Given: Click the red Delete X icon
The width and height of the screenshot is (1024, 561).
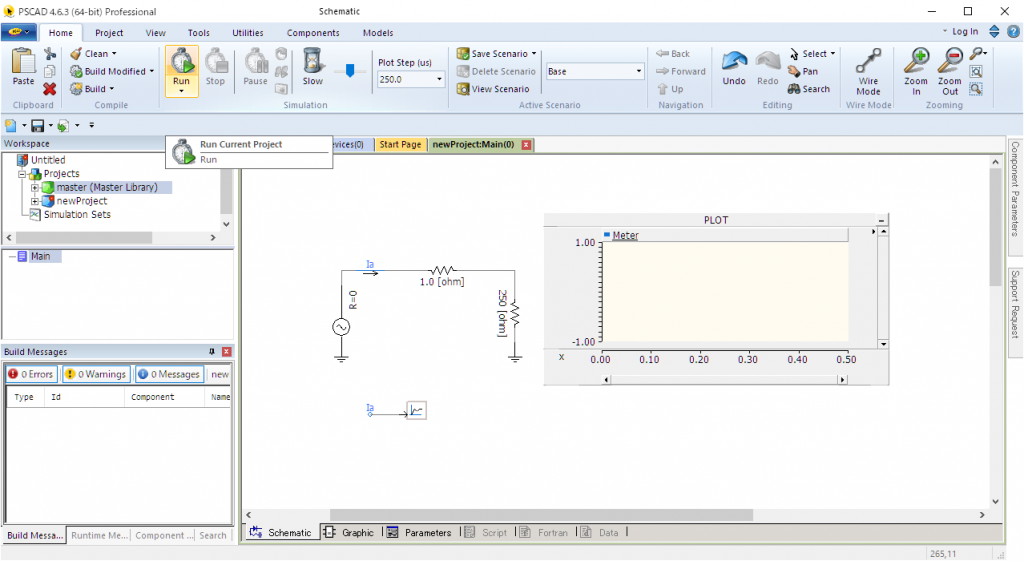Looking at the screenshot, I should [50, 89].
